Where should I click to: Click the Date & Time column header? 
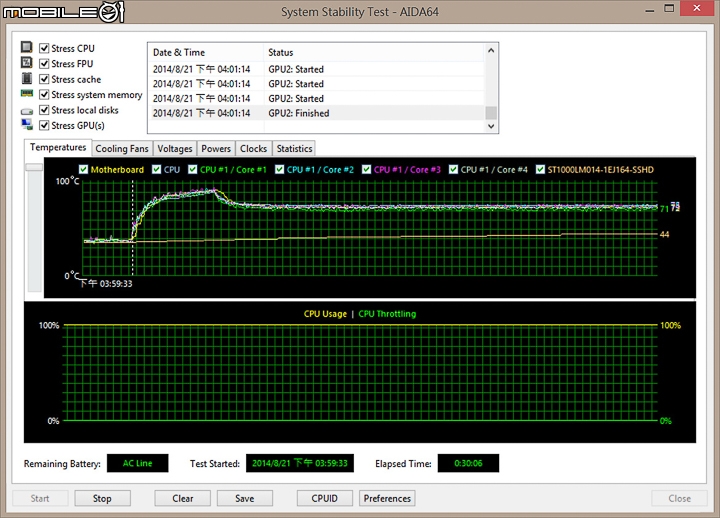206,52
